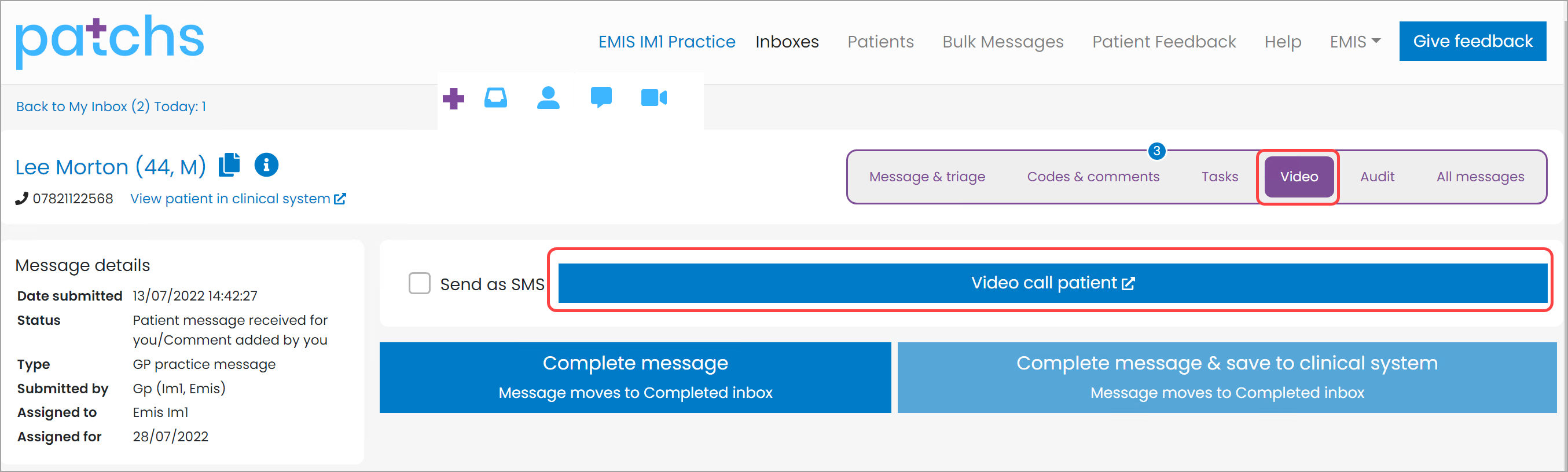Open View patient in clinical system link
This screenshot has height=472, width=1568.
point(238,199)
